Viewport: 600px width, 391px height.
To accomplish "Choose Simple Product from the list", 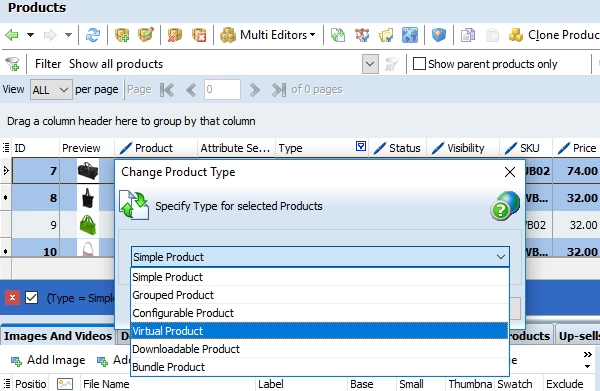I will 320,277.
